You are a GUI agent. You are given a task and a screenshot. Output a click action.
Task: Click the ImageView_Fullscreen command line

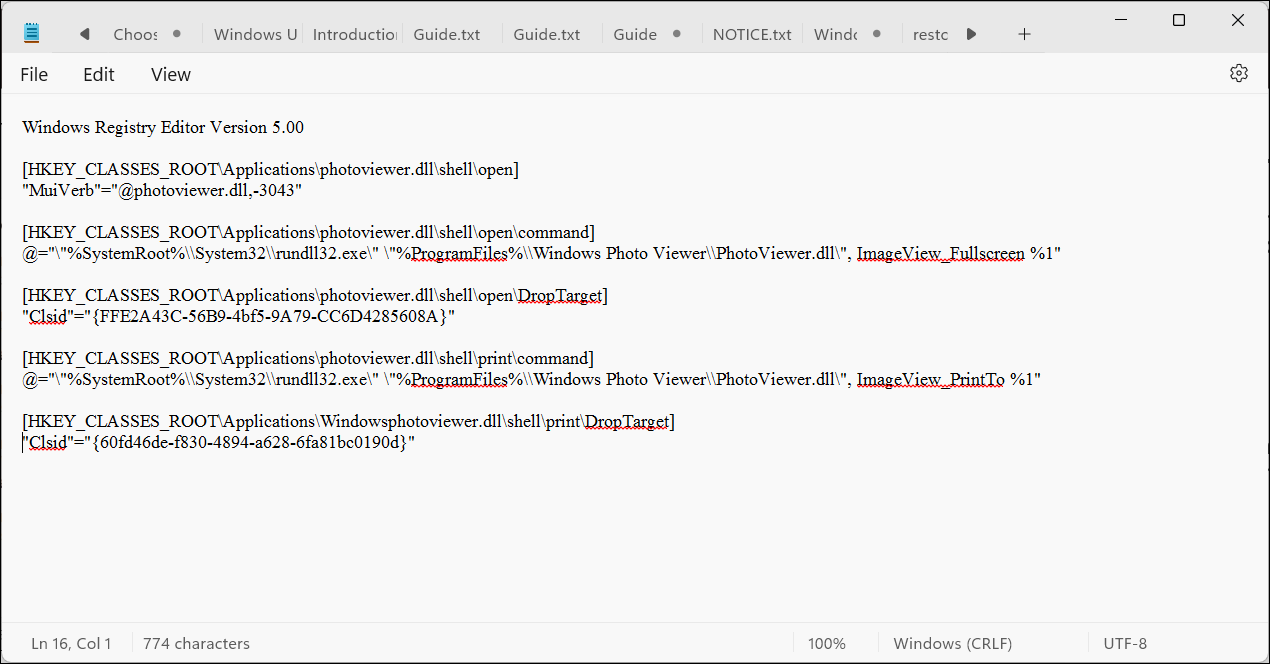coord(541,253)
